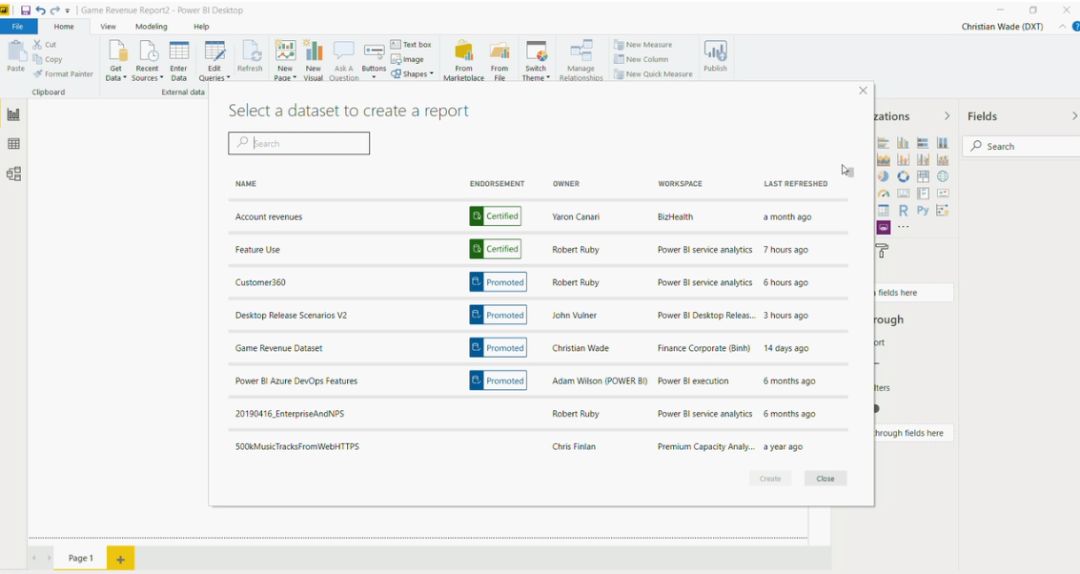Image resolution: width=1080 pixels, height=574 pixels.
Task: Select the purple PowerApps visual icon
Action: point(884,227)
